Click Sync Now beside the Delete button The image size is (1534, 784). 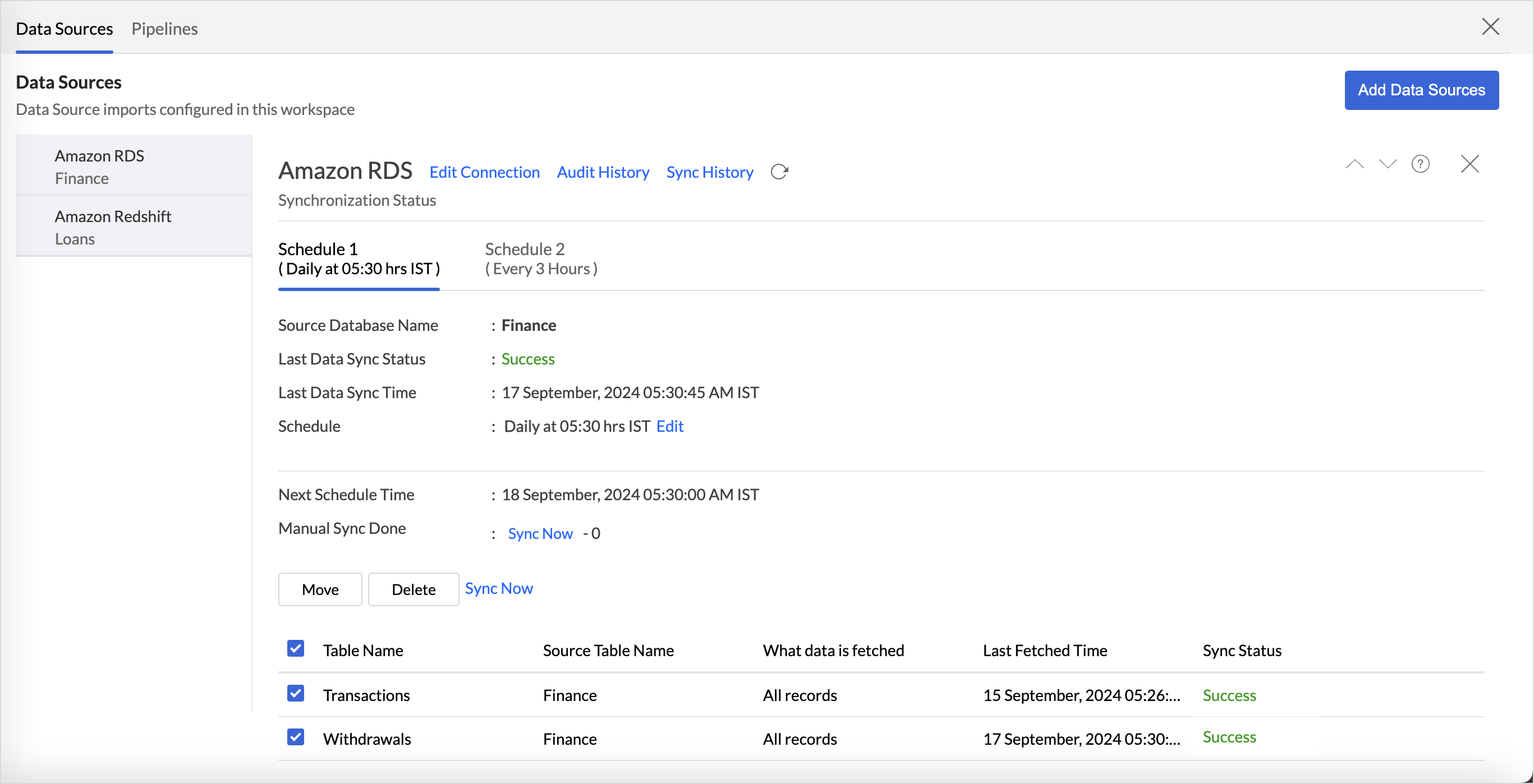point(499,588)
